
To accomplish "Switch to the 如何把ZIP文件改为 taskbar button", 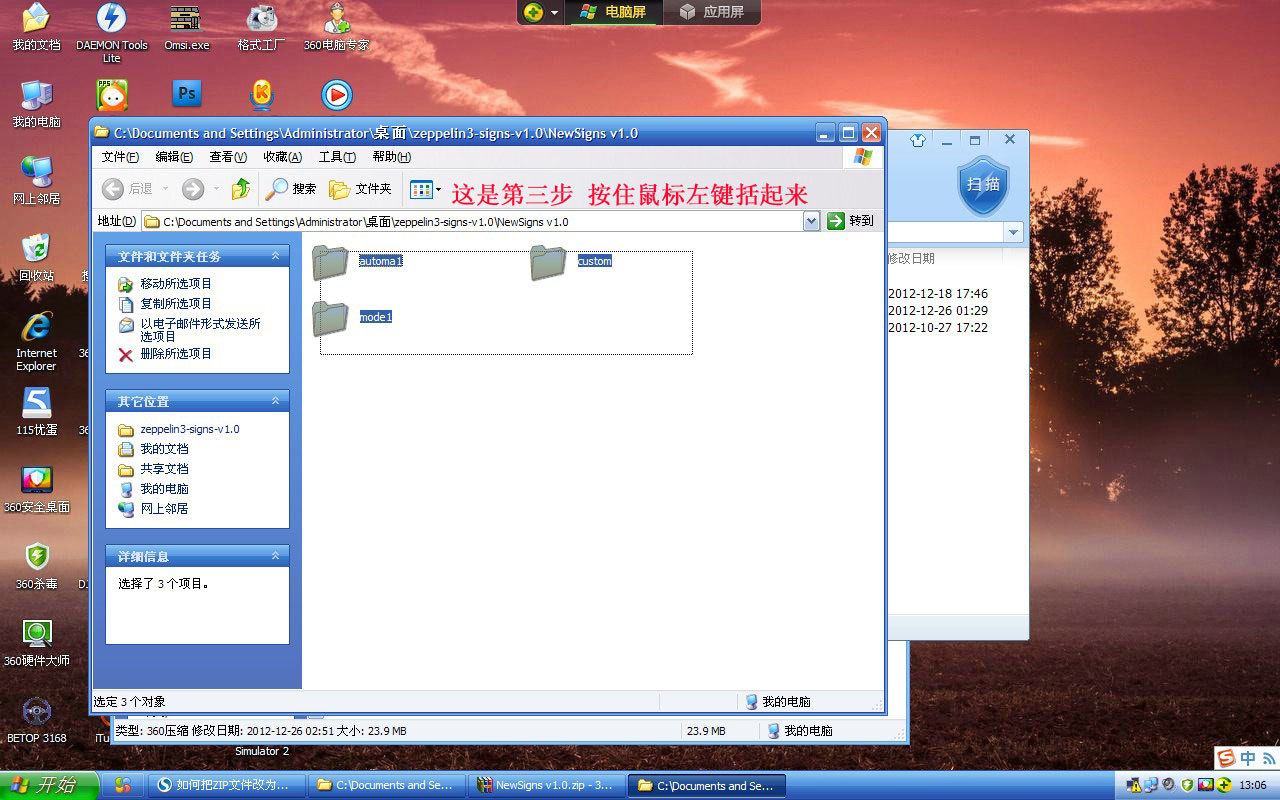I will coord(229,785).
